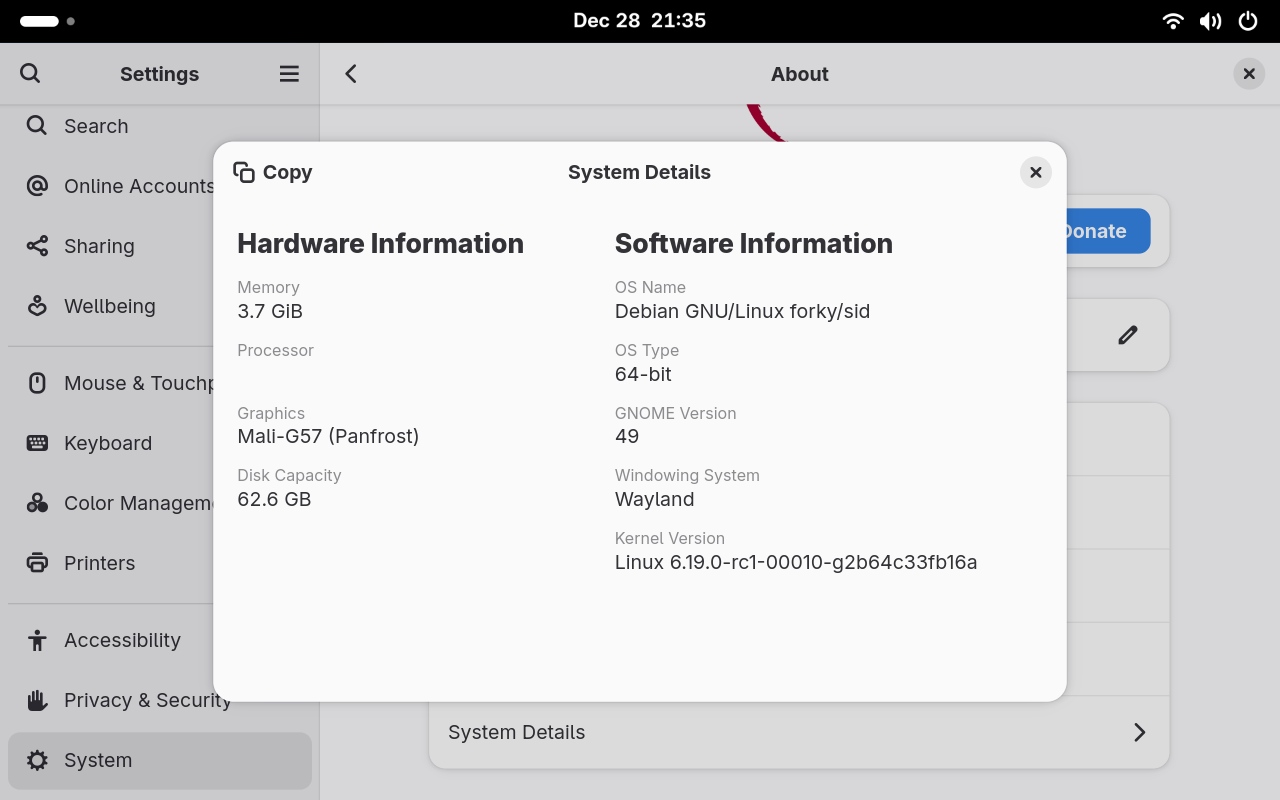Open Keyboard settings
Screen dimensions: 1280x800
tap(107, 443)
